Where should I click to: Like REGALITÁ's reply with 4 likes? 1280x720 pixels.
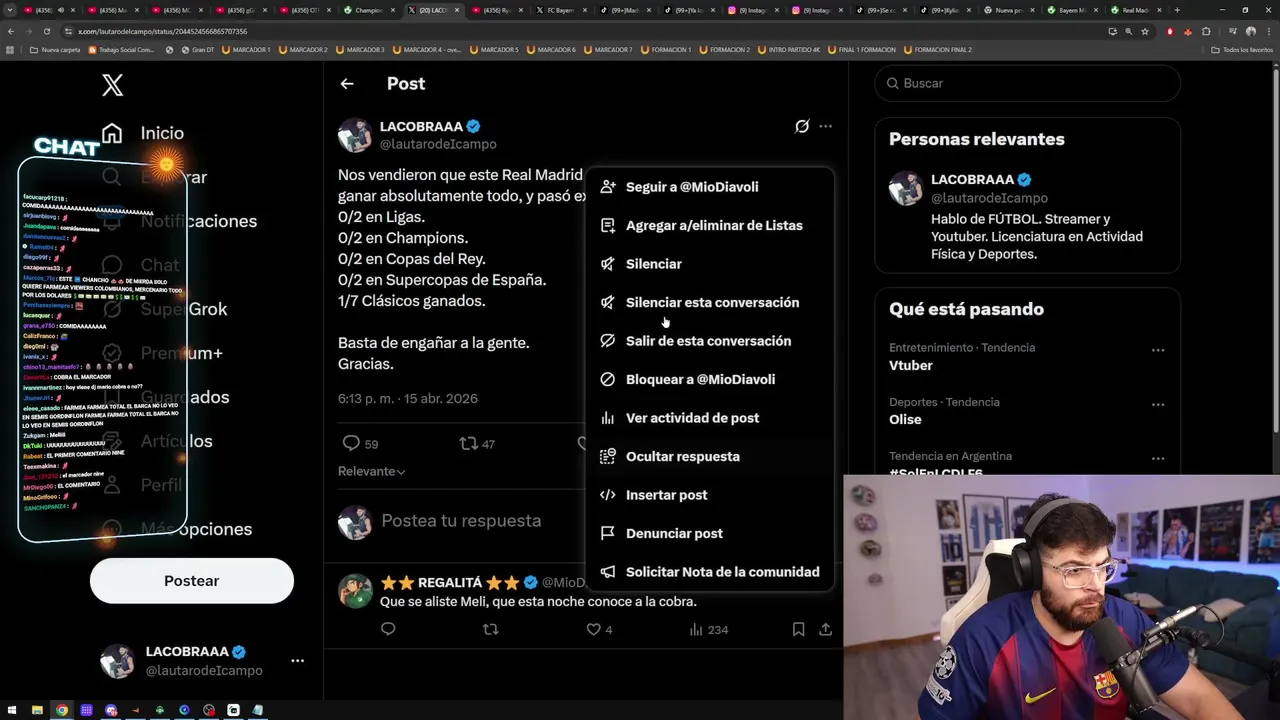594,629
